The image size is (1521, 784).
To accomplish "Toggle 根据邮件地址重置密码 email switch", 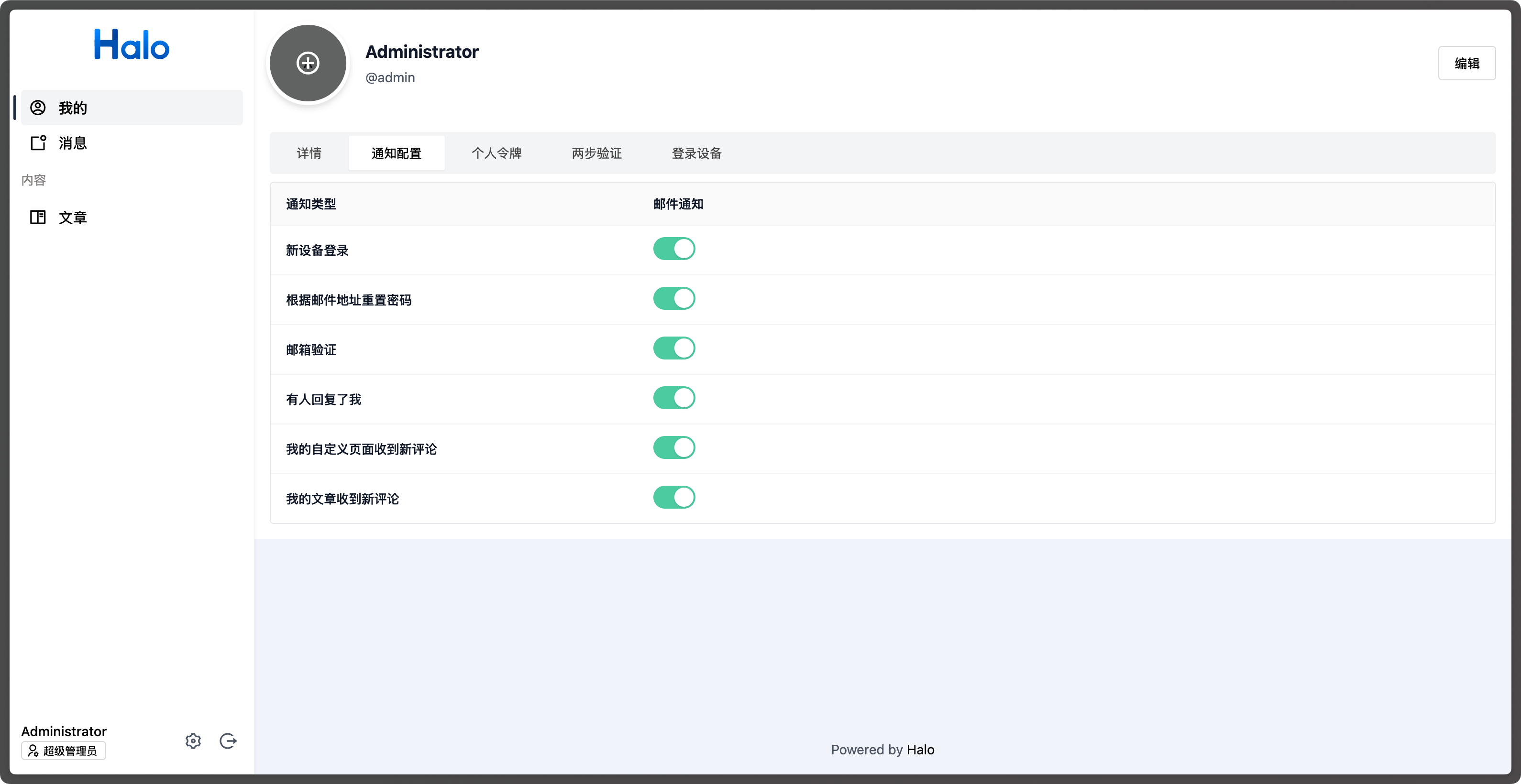I will pyautogui.click(x=674, y=298).
